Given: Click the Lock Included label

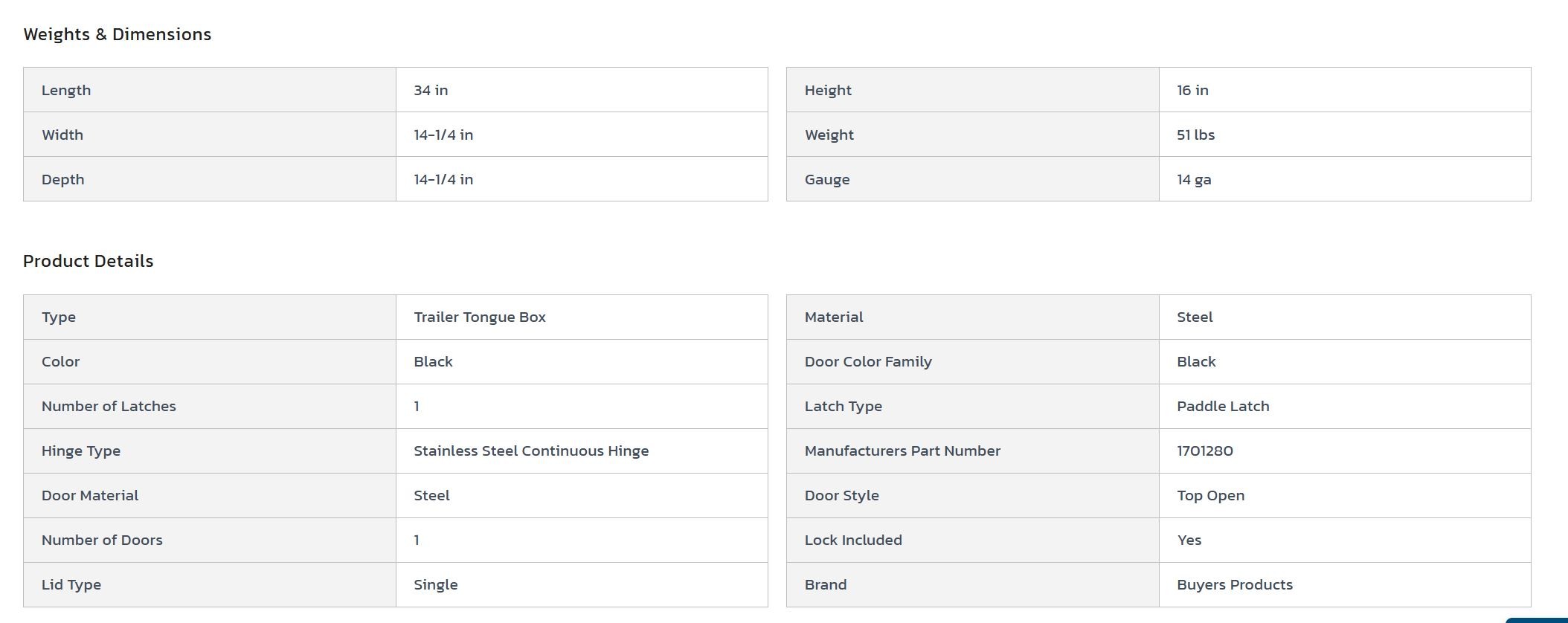Looking at the screenshot, I should click(853, 540).
